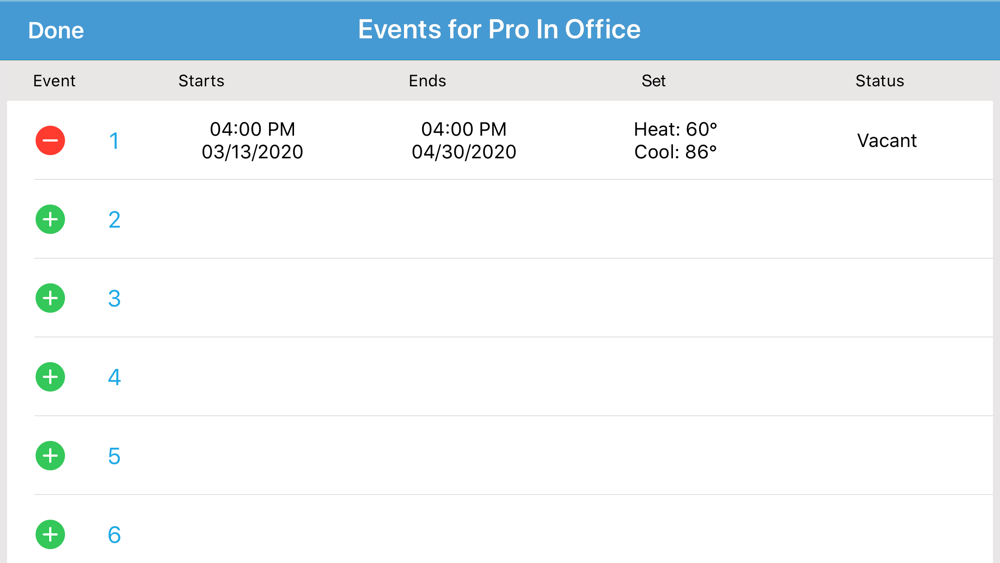Add event 2 with green plus icon
The height and width of the screenshot is (563, 1000).
point(50,219)
